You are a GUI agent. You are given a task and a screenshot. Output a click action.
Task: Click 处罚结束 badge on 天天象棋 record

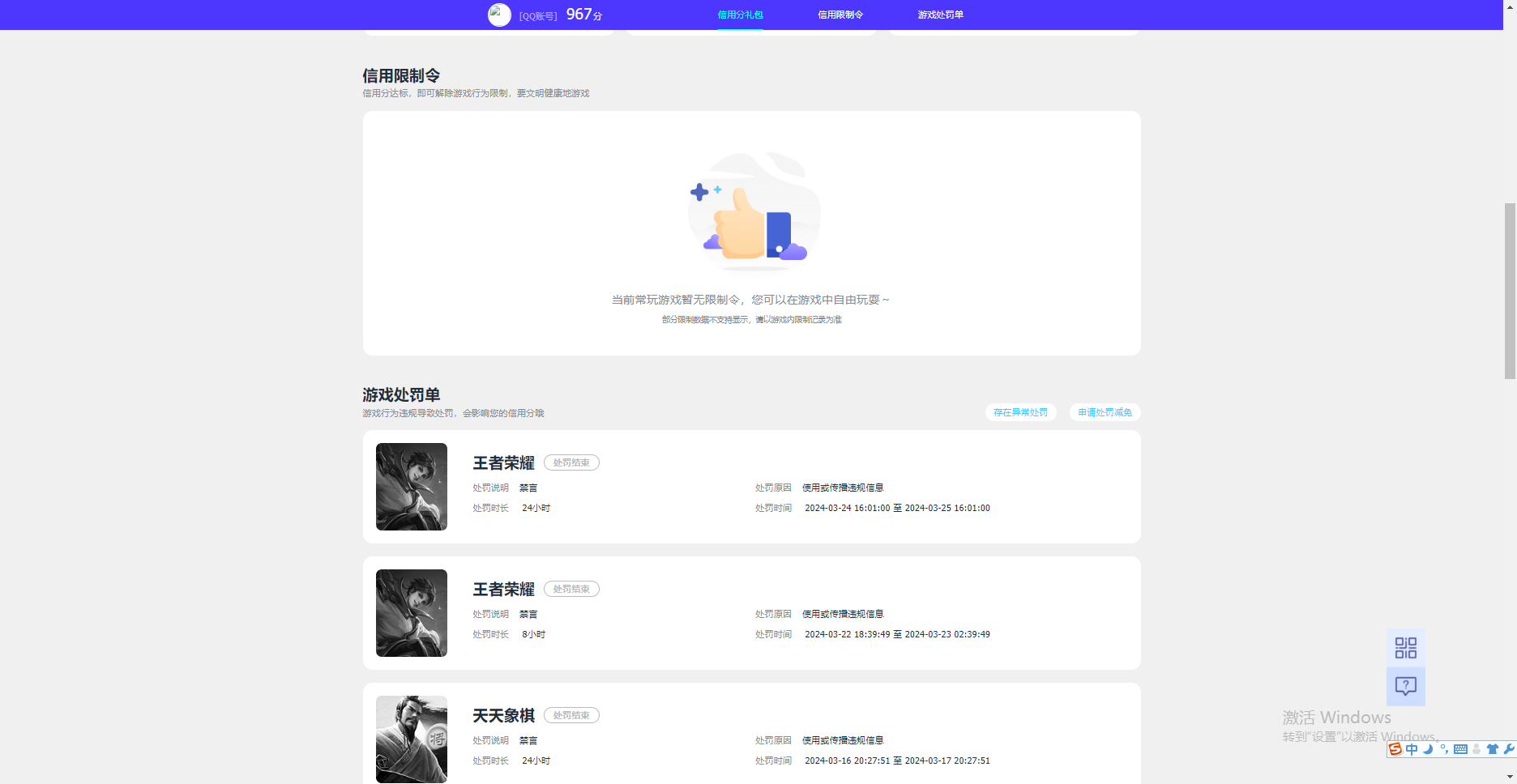point(571,715)
